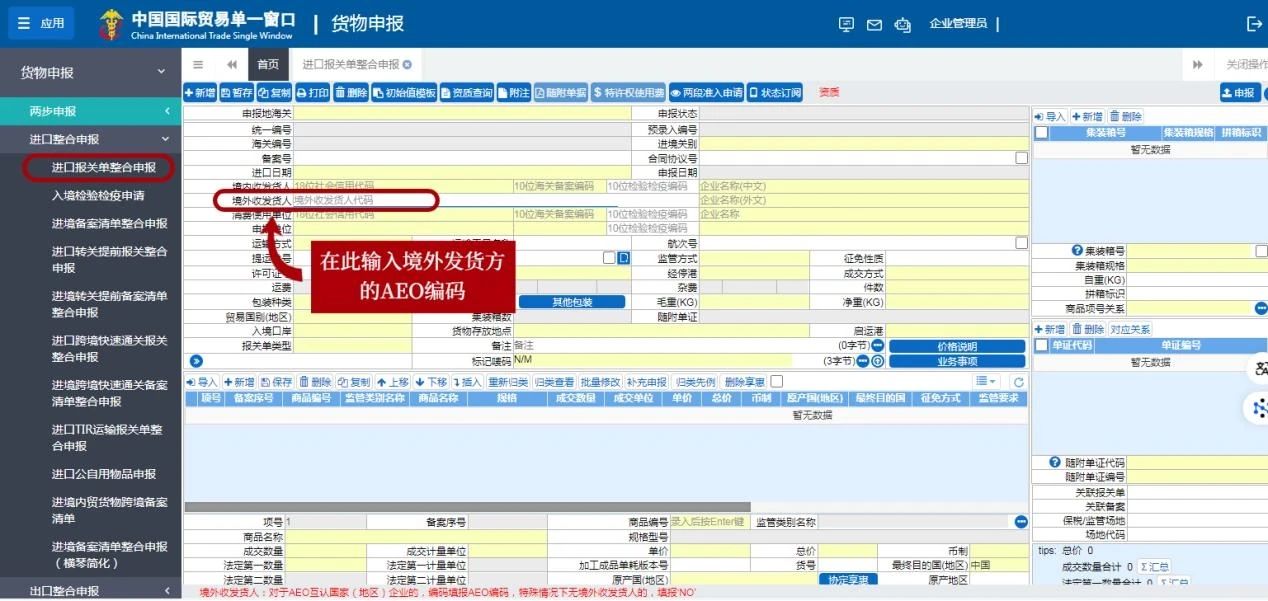The width and height of the screenshot is (1268, 601).
Task: Open the mail envelope icon in top bar
Action: coord(875,23)
